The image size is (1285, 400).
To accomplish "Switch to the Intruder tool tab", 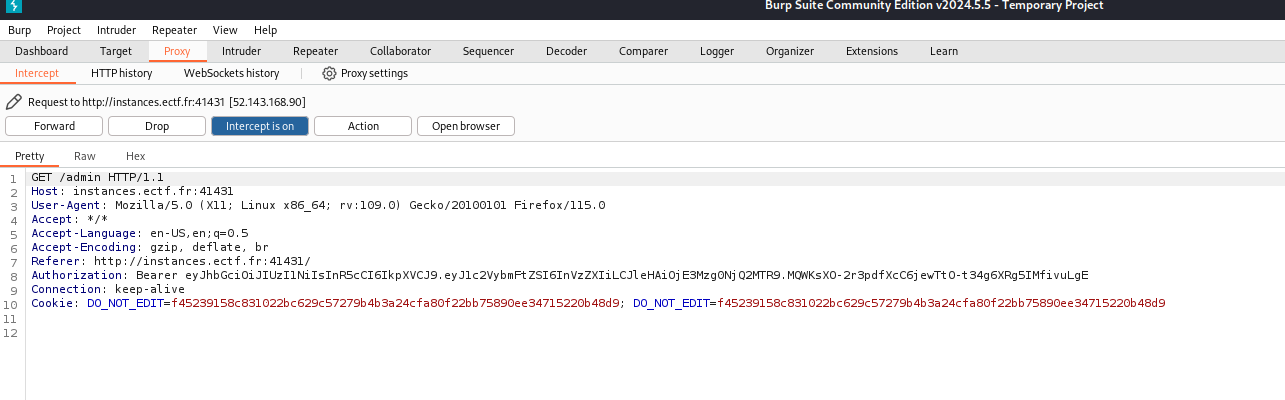I will tap(241, 51).
